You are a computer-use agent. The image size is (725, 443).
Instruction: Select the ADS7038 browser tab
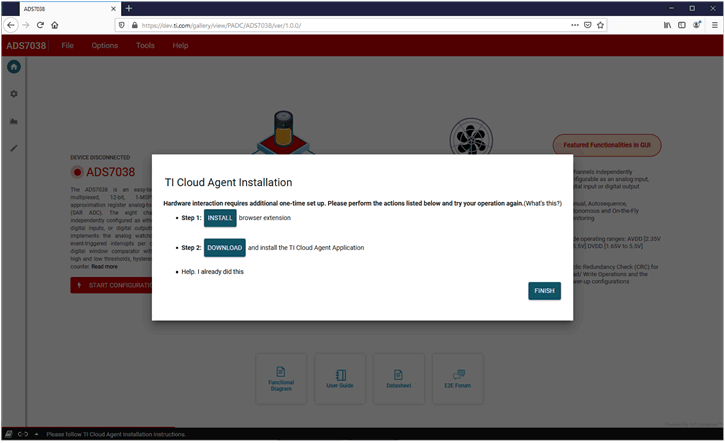pos(60,8)
